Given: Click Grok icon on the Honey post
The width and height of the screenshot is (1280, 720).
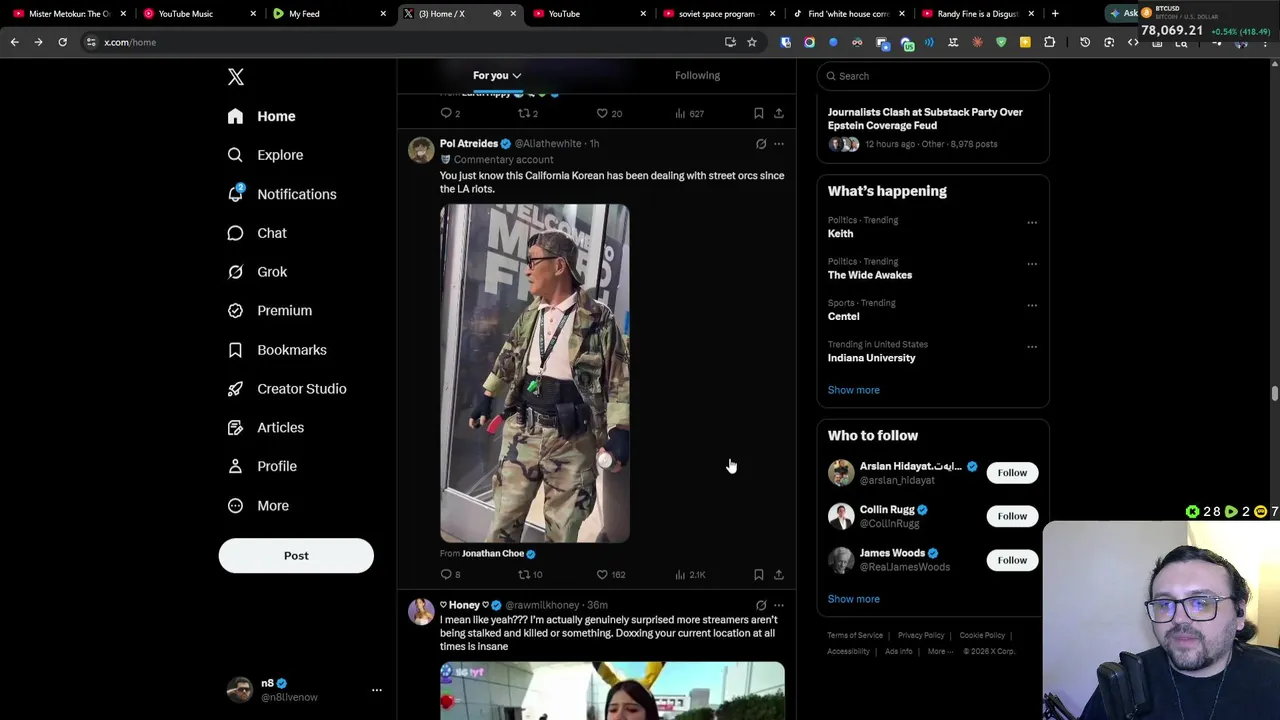Looking at the screenshot, I should coord(761,605).
